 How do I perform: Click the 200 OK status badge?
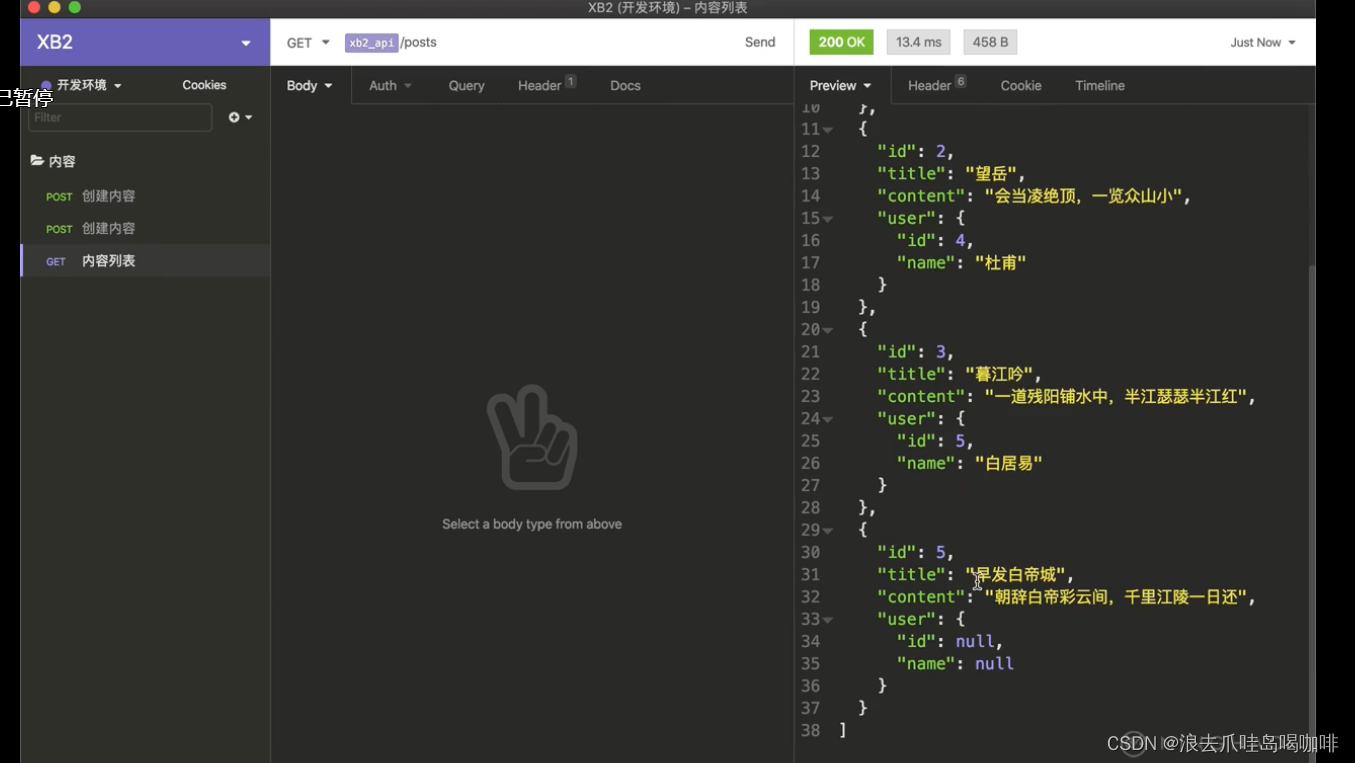coord(842,42)
